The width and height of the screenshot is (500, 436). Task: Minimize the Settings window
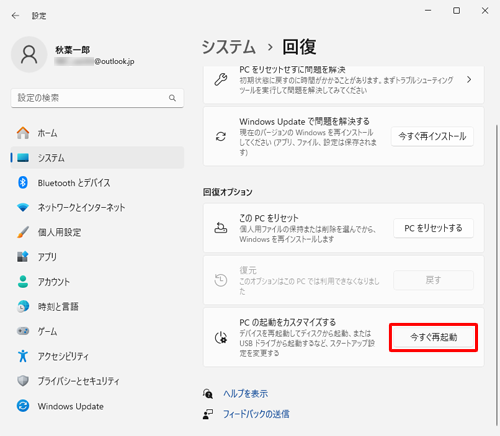(x=428, y=11)
